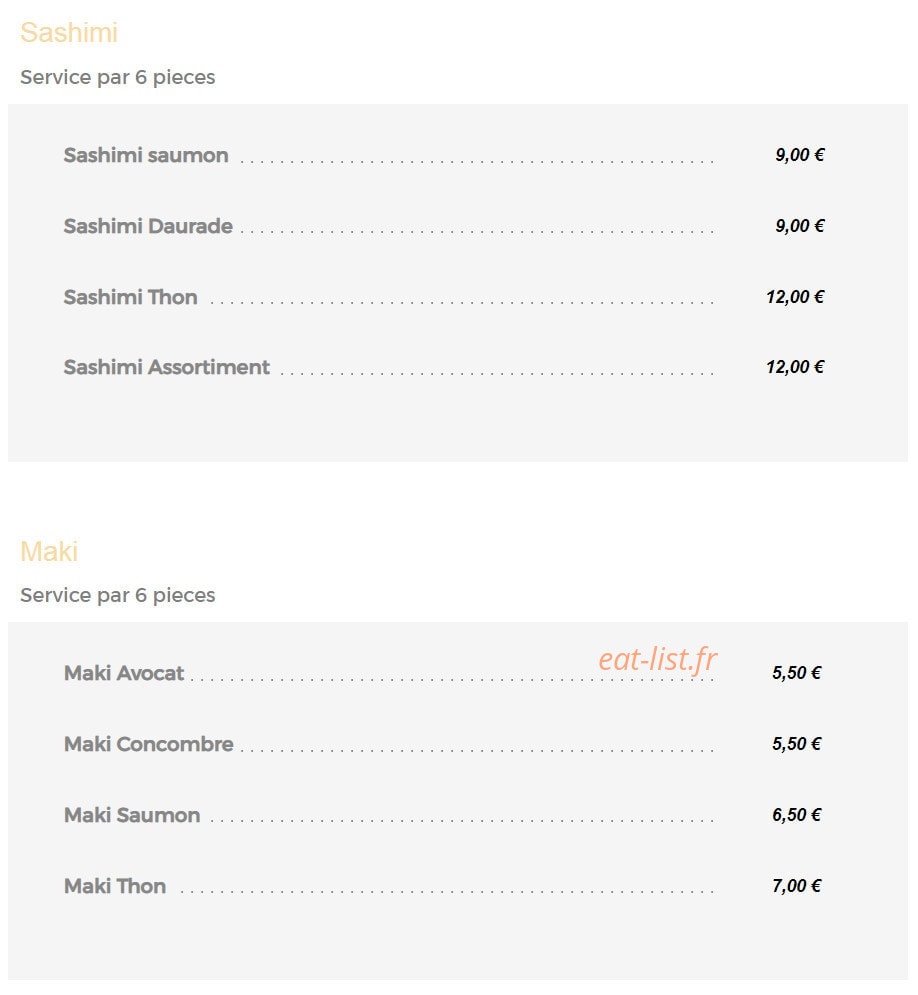Viewport: 918px width, 995px height.
Task: Select the Maki Thon menu item
Action: click(x=115, y=886)
